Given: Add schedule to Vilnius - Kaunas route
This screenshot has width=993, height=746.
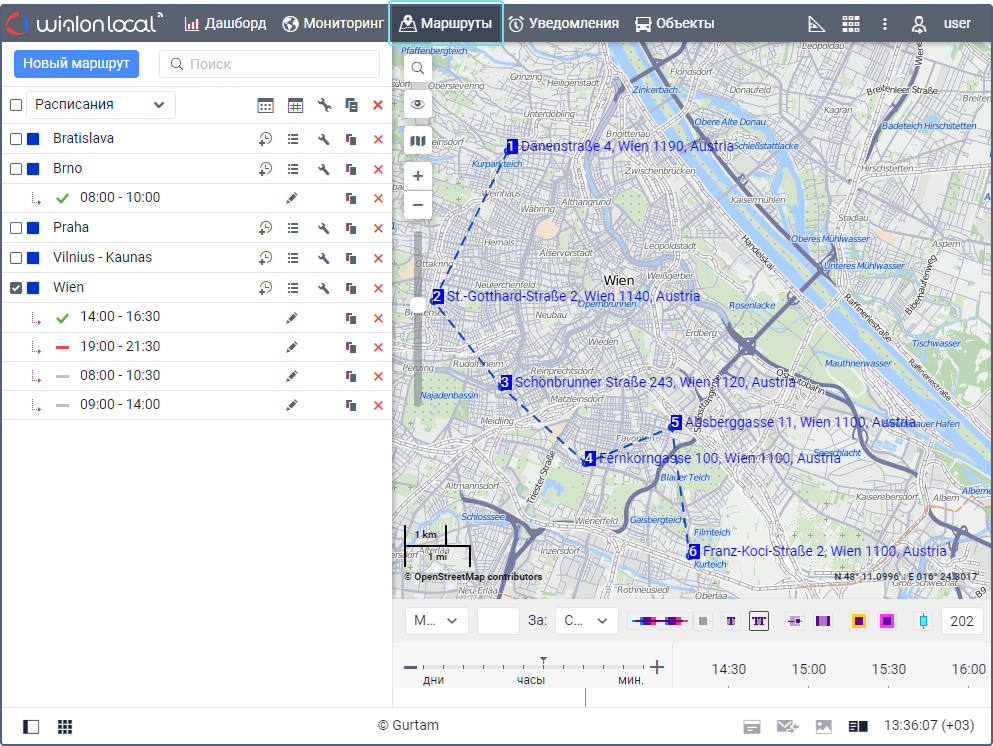Looking at the screenshot, I should click(265, 258).
